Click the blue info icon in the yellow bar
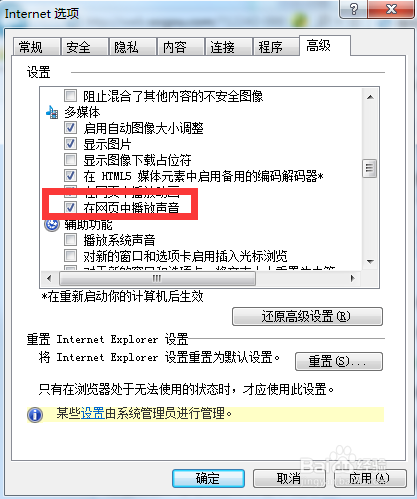Image resolution: width=417 pixels, height=499 pixels. (x=35, y=415)
